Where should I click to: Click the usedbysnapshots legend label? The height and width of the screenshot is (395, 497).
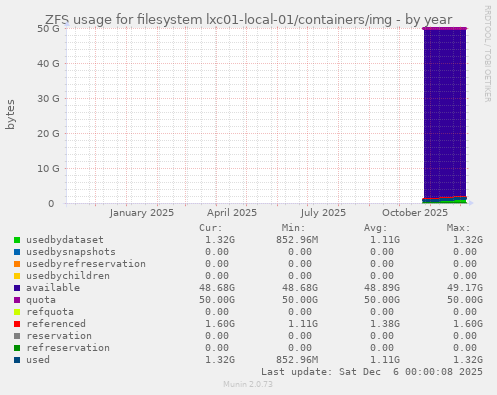coord(71,252)
